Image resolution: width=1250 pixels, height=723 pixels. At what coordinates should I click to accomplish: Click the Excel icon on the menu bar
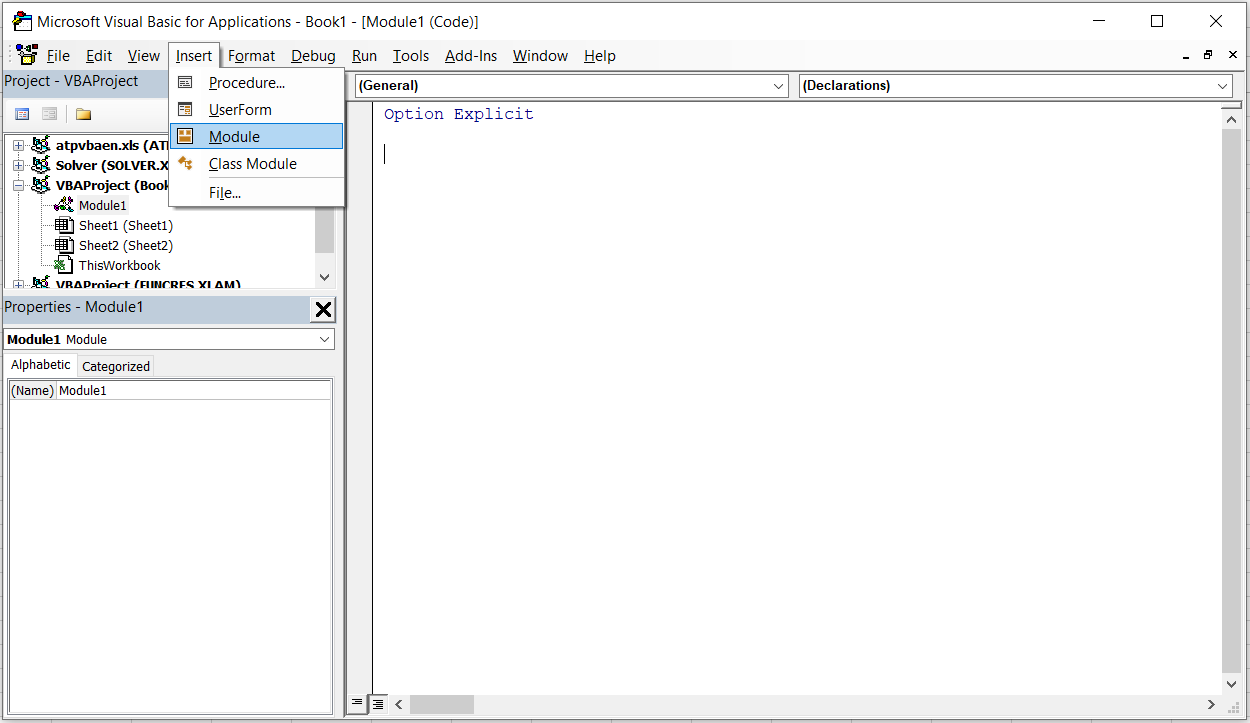click(27, 56)
